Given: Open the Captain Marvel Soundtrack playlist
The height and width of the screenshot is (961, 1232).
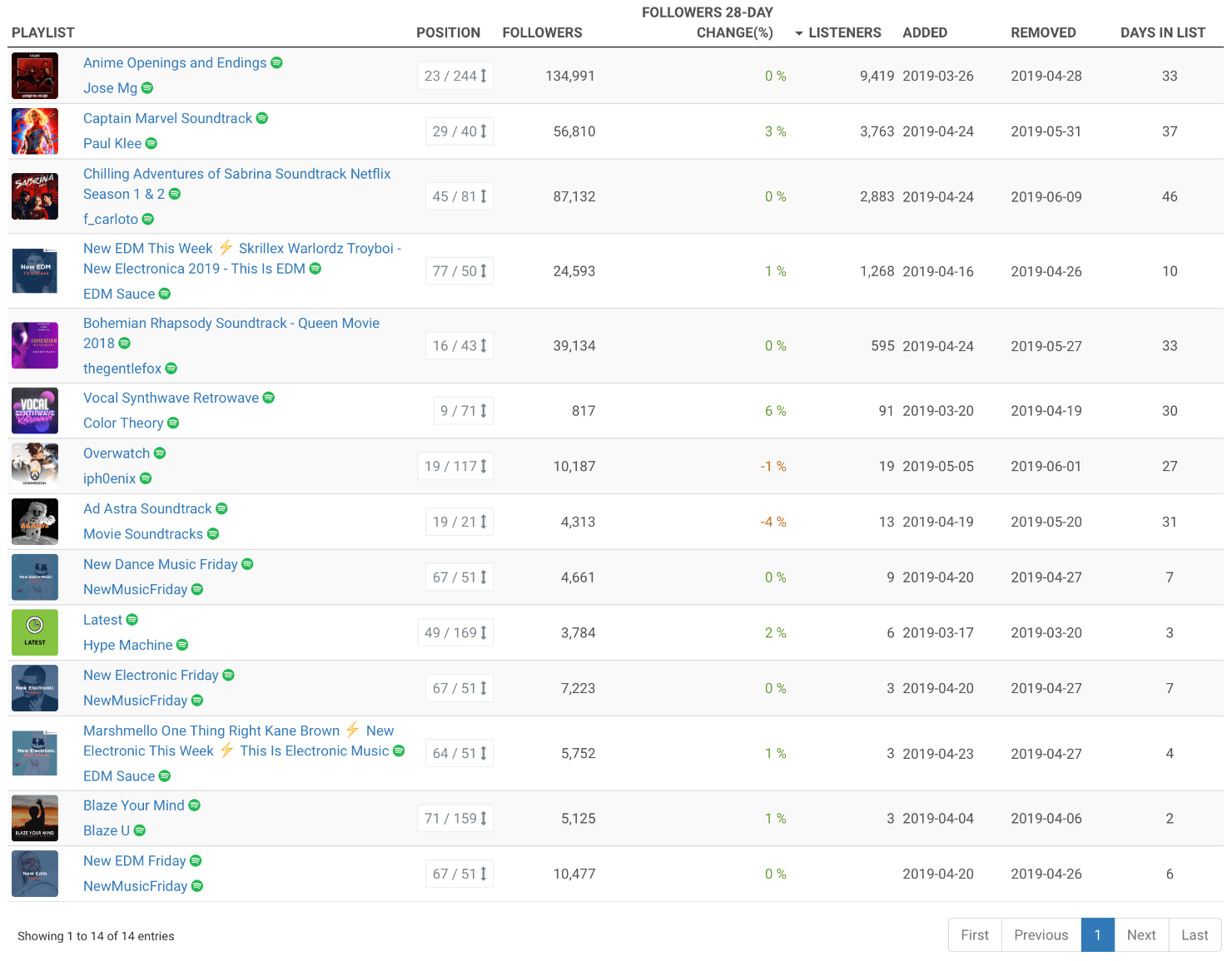Looking at the screenshot, I should pos(166,118).
